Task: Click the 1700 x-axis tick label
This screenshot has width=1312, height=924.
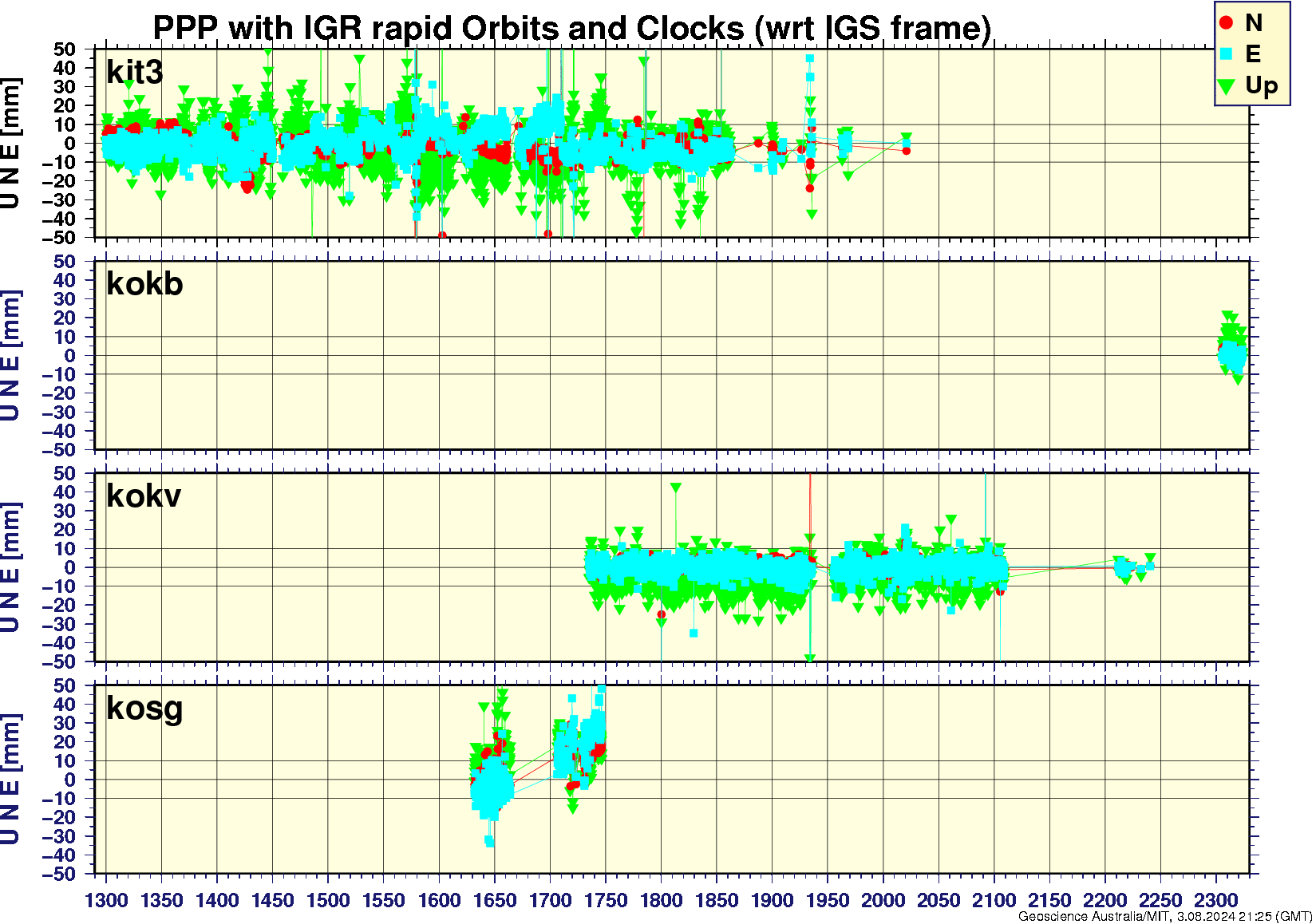Action: [550, 900]
